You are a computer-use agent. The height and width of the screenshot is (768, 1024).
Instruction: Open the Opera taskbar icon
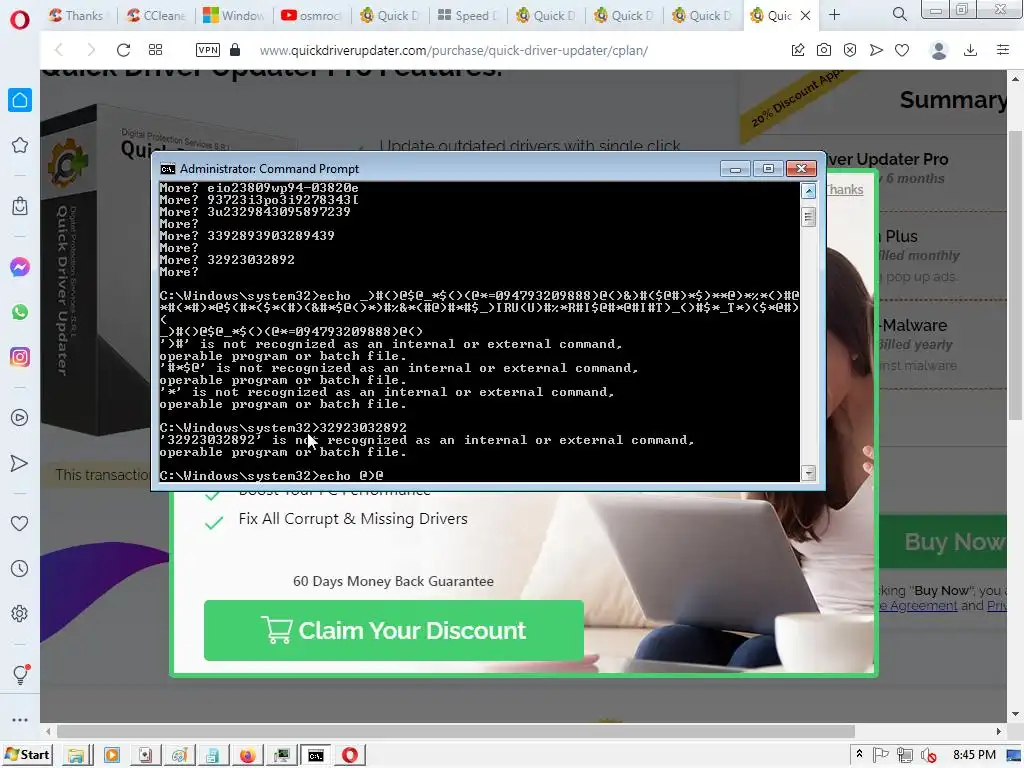350,756
